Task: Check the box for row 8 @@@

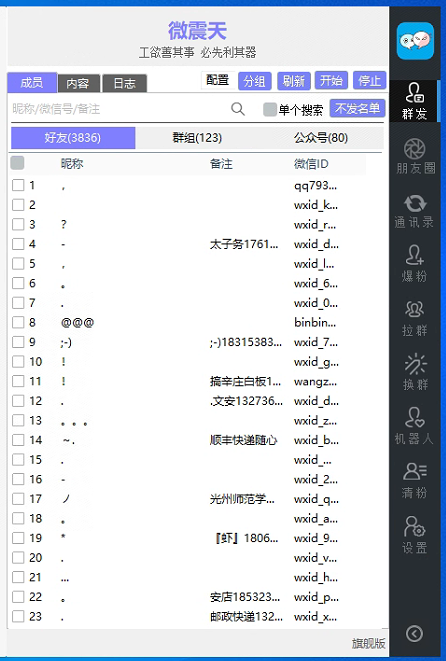Action: [18, 322]
